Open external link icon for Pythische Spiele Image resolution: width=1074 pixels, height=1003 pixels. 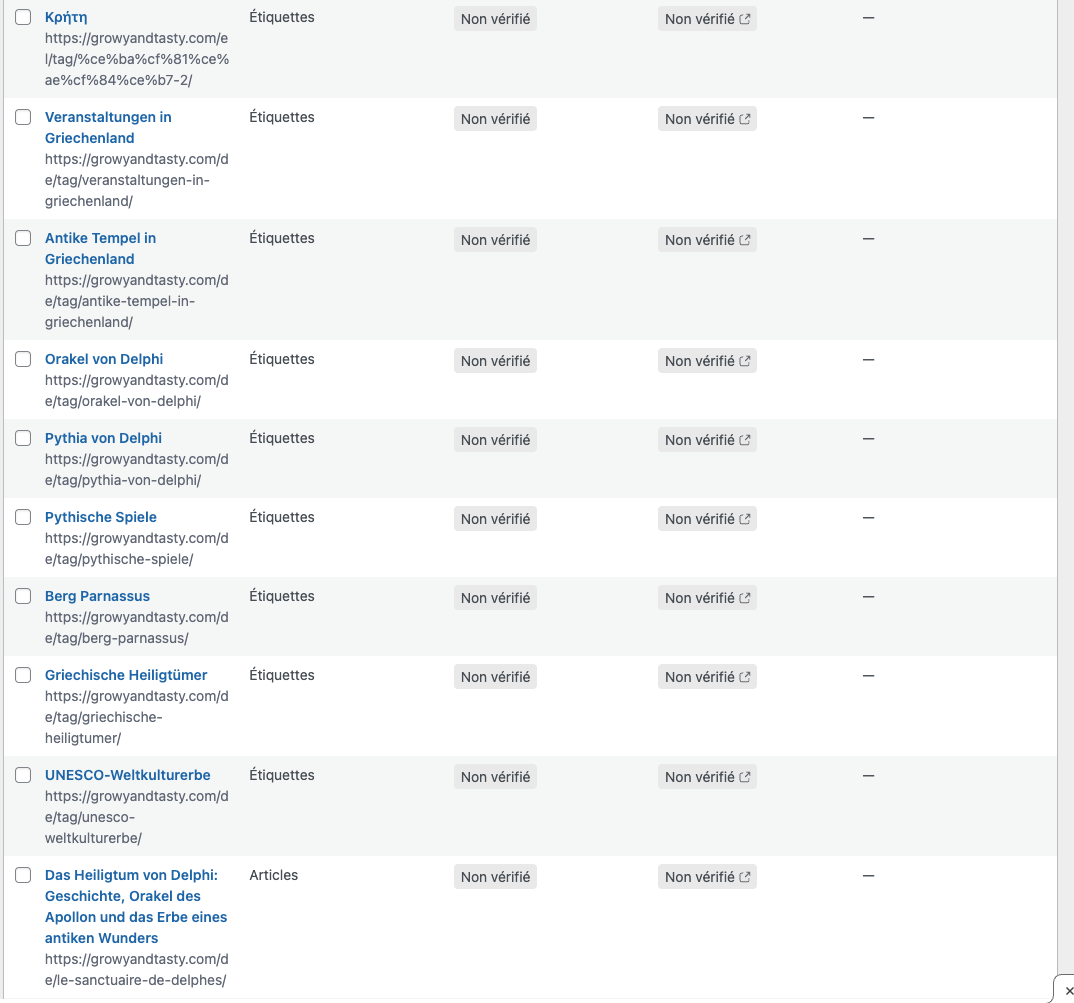coord(744,519)
